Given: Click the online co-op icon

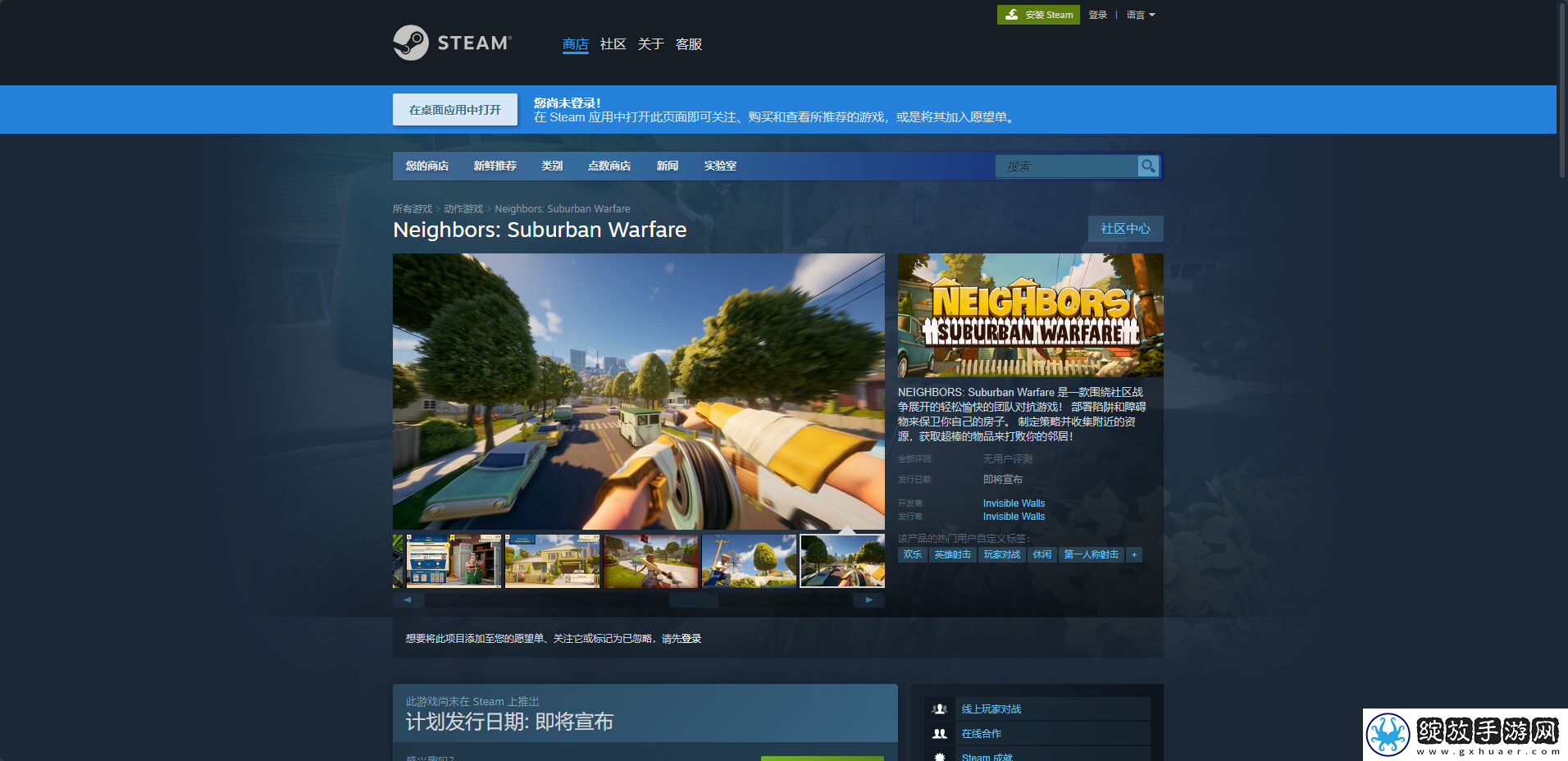Looking at the screenshot, I should coord(940,733).
